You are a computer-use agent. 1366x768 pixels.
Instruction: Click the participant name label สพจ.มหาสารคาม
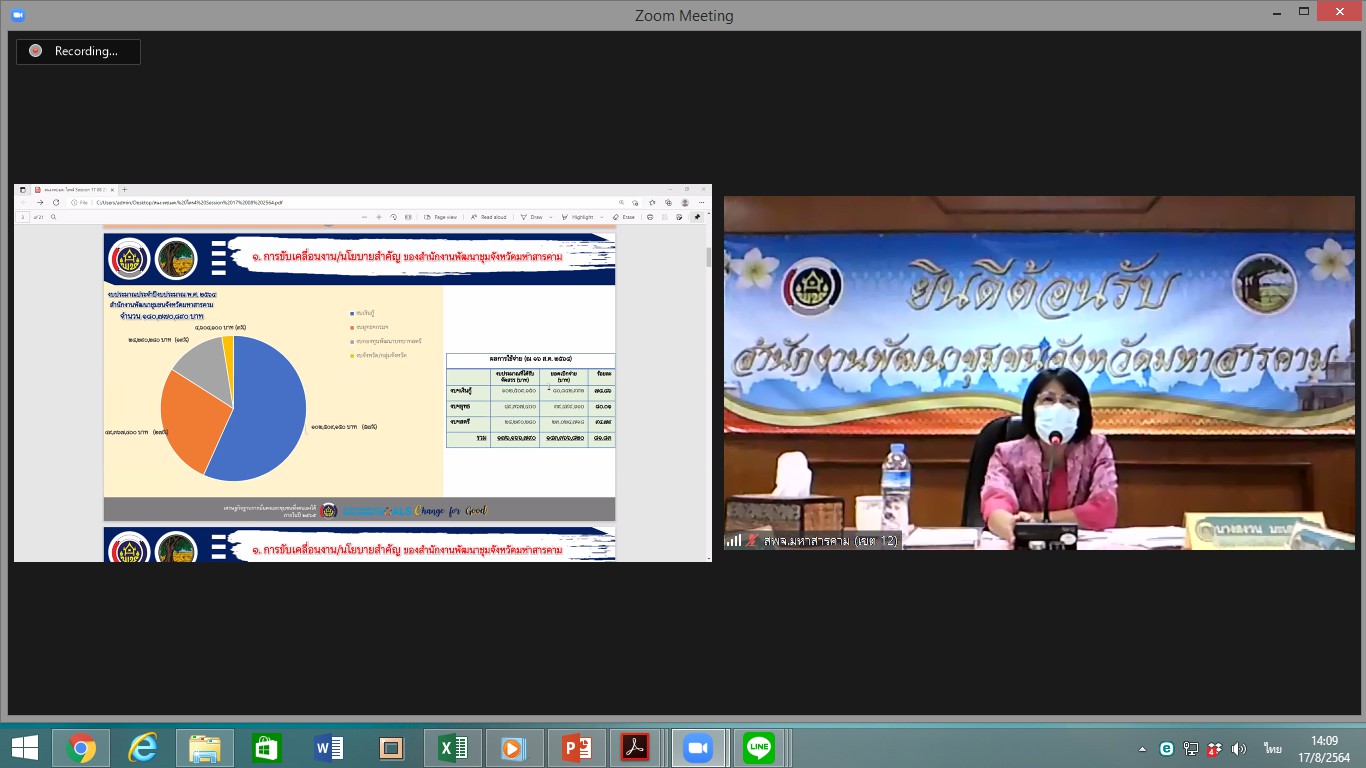pyautogui.click(x=829, y=540)
